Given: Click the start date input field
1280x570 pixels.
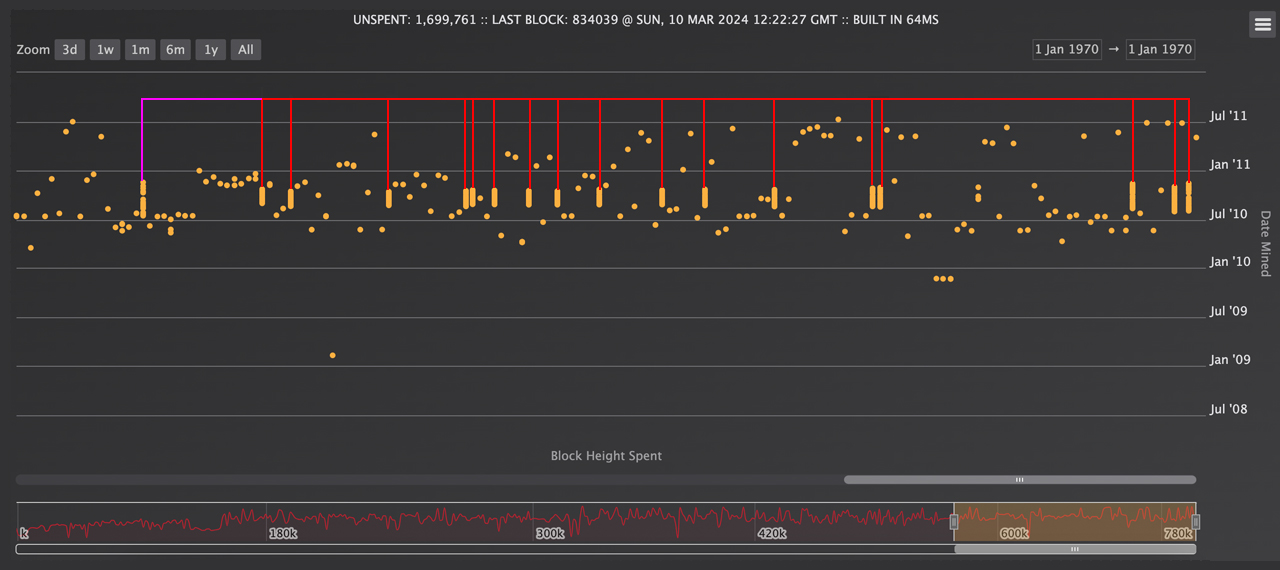Looking at the screenshot, I should [1067, 49].
